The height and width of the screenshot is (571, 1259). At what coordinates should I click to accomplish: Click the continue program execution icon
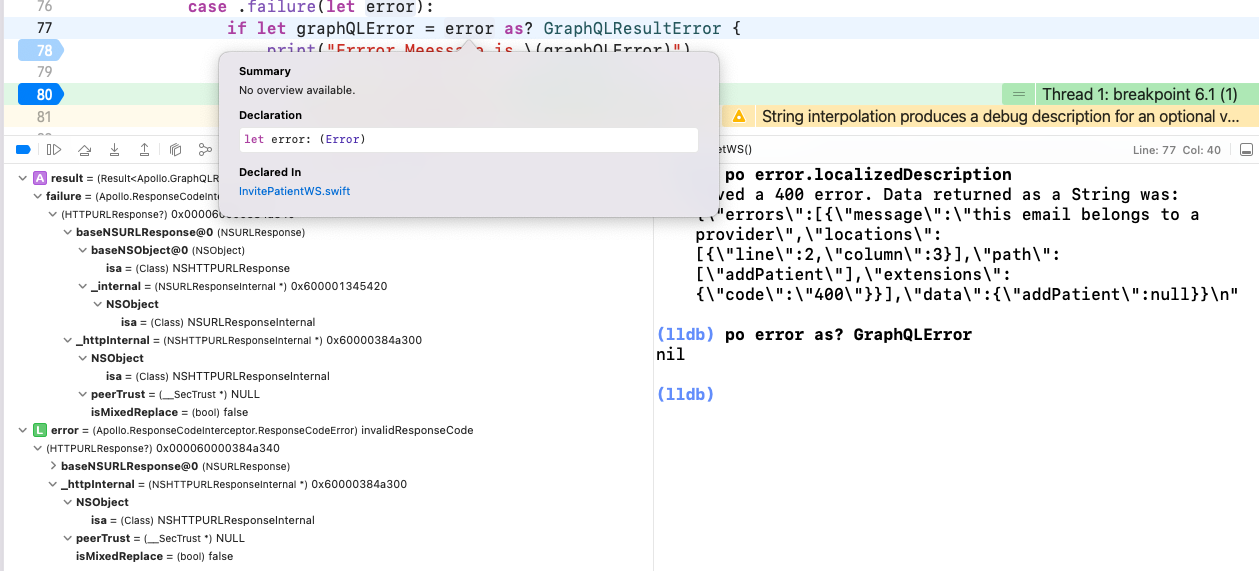coord(54,150)
